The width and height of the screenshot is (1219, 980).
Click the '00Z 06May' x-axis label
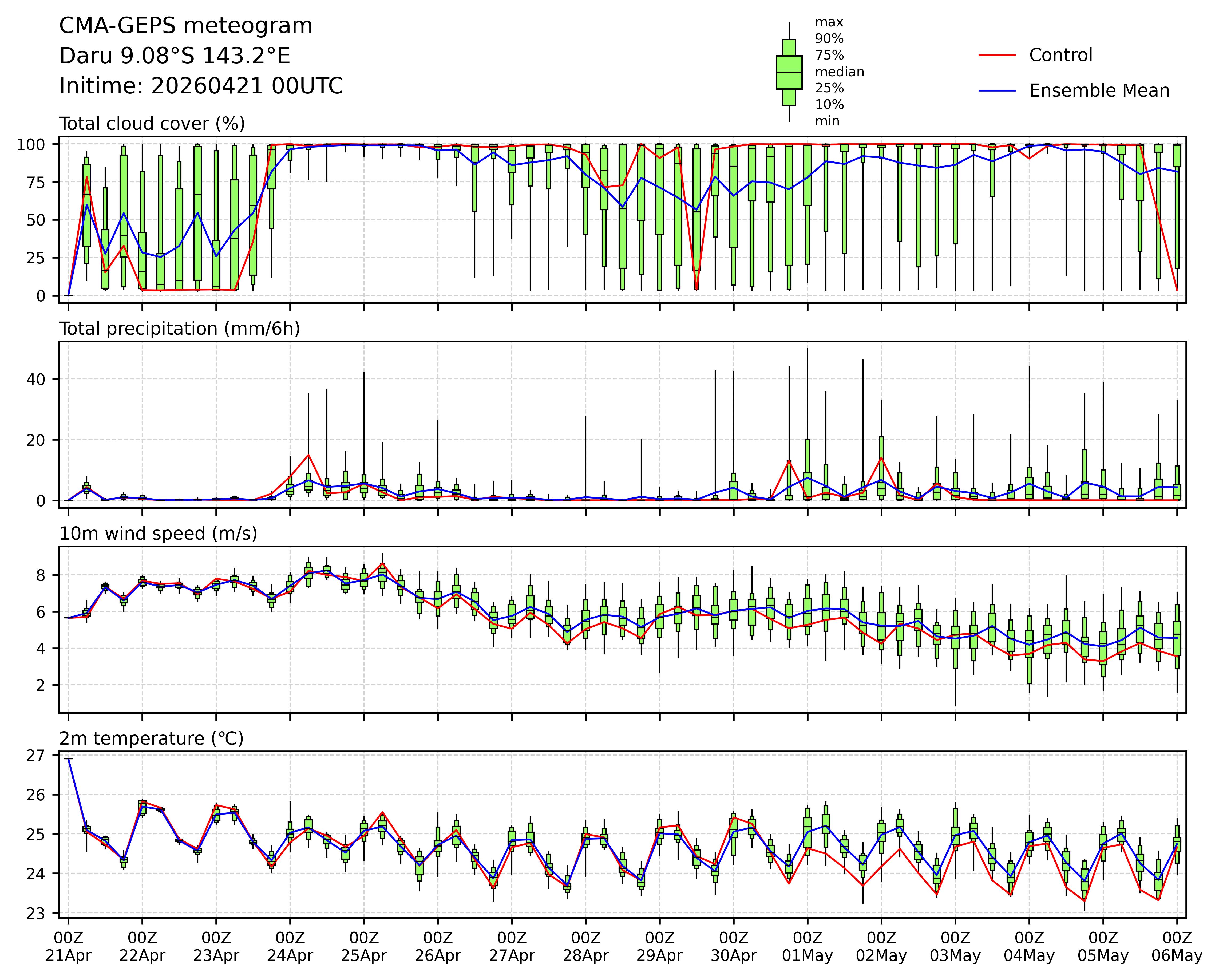(1177, 947)
